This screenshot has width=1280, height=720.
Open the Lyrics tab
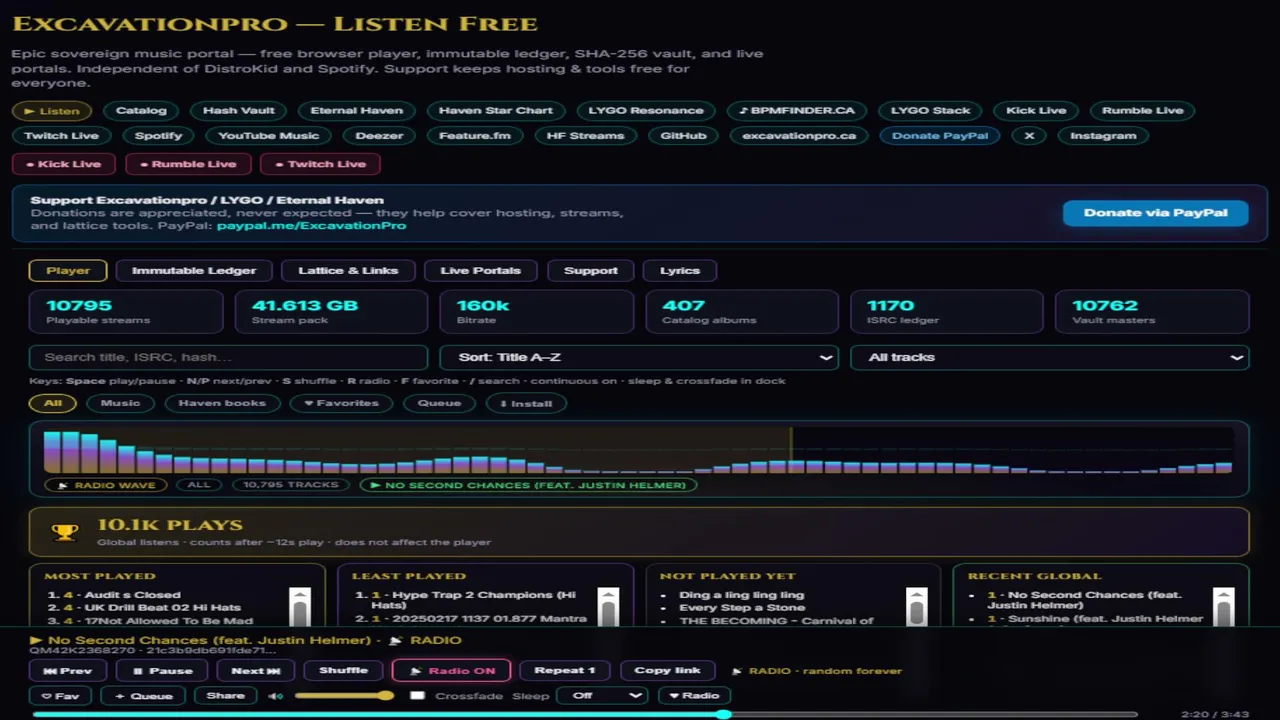[680, 271]
